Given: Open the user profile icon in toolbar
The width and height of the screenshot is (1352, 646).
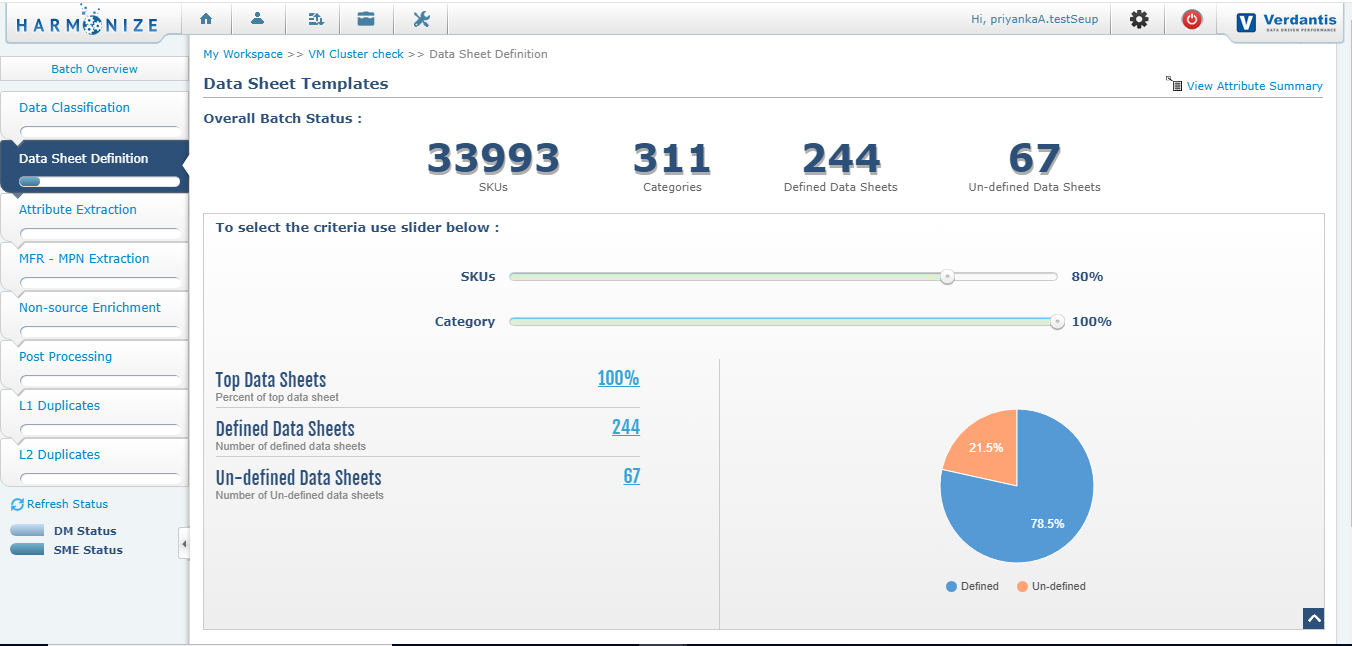Looking at the screenshot, I should [258, 19].
